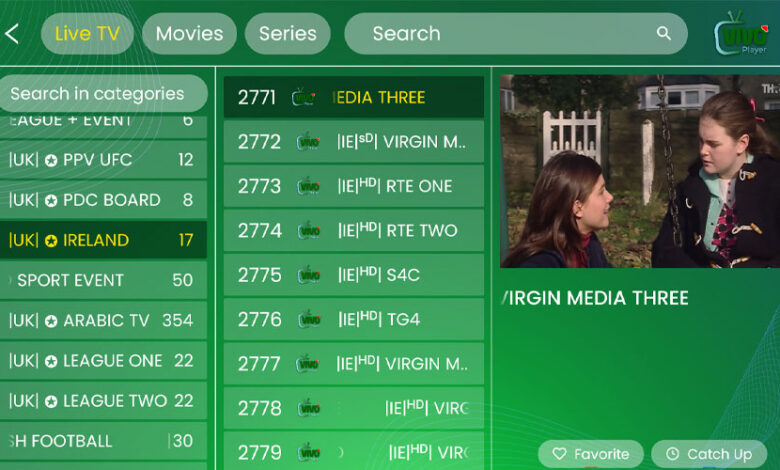This screenshot has width=780, height=470.
Task: Open the PPV UFC category
Action: tap(101, 160)
